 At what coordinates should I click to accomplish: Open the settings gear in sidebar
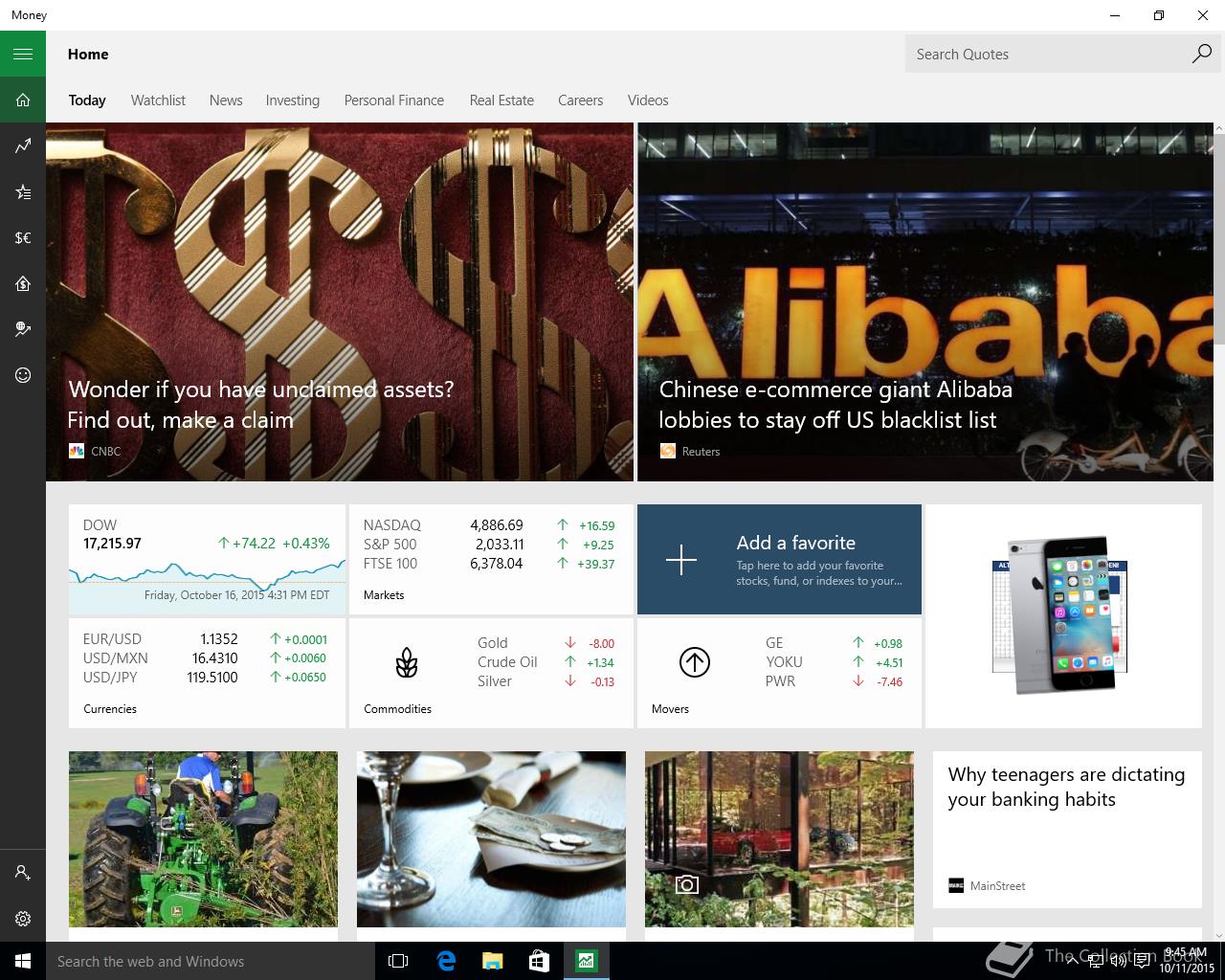[x=23, y=919]
